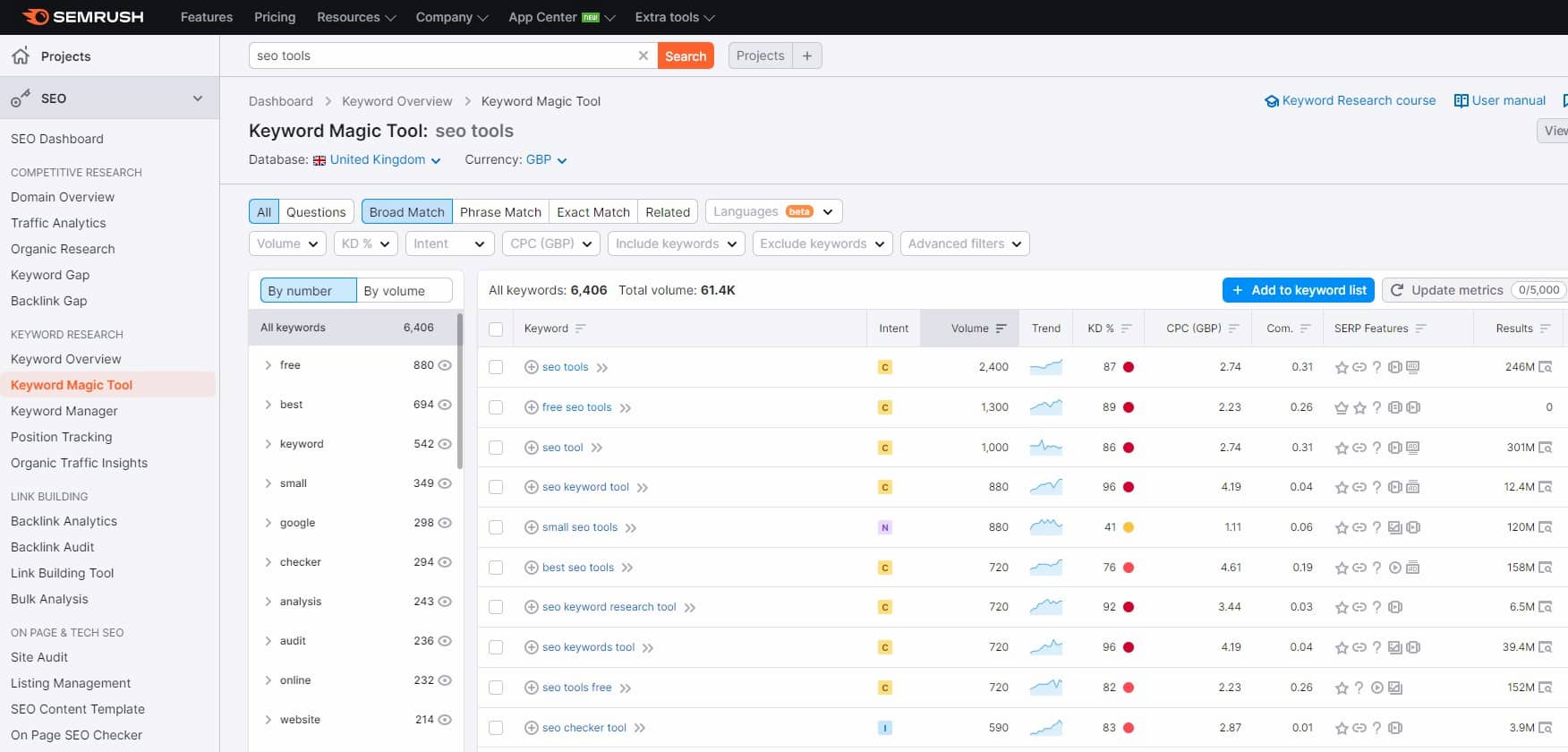Click trend chart for 'seo tools' row
Viewport: 1568px width, 752px height.
click(1046, 367)
